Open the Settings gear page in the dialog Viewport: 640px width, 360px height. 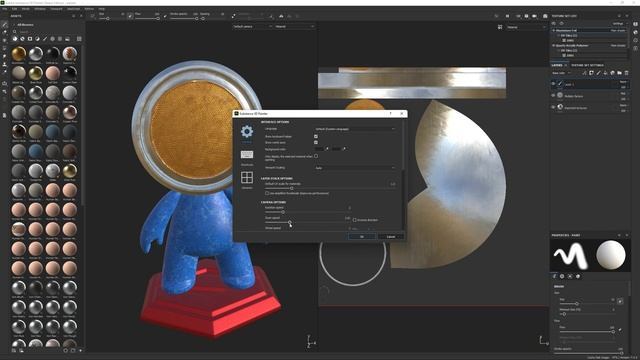(x=247, y=132)
